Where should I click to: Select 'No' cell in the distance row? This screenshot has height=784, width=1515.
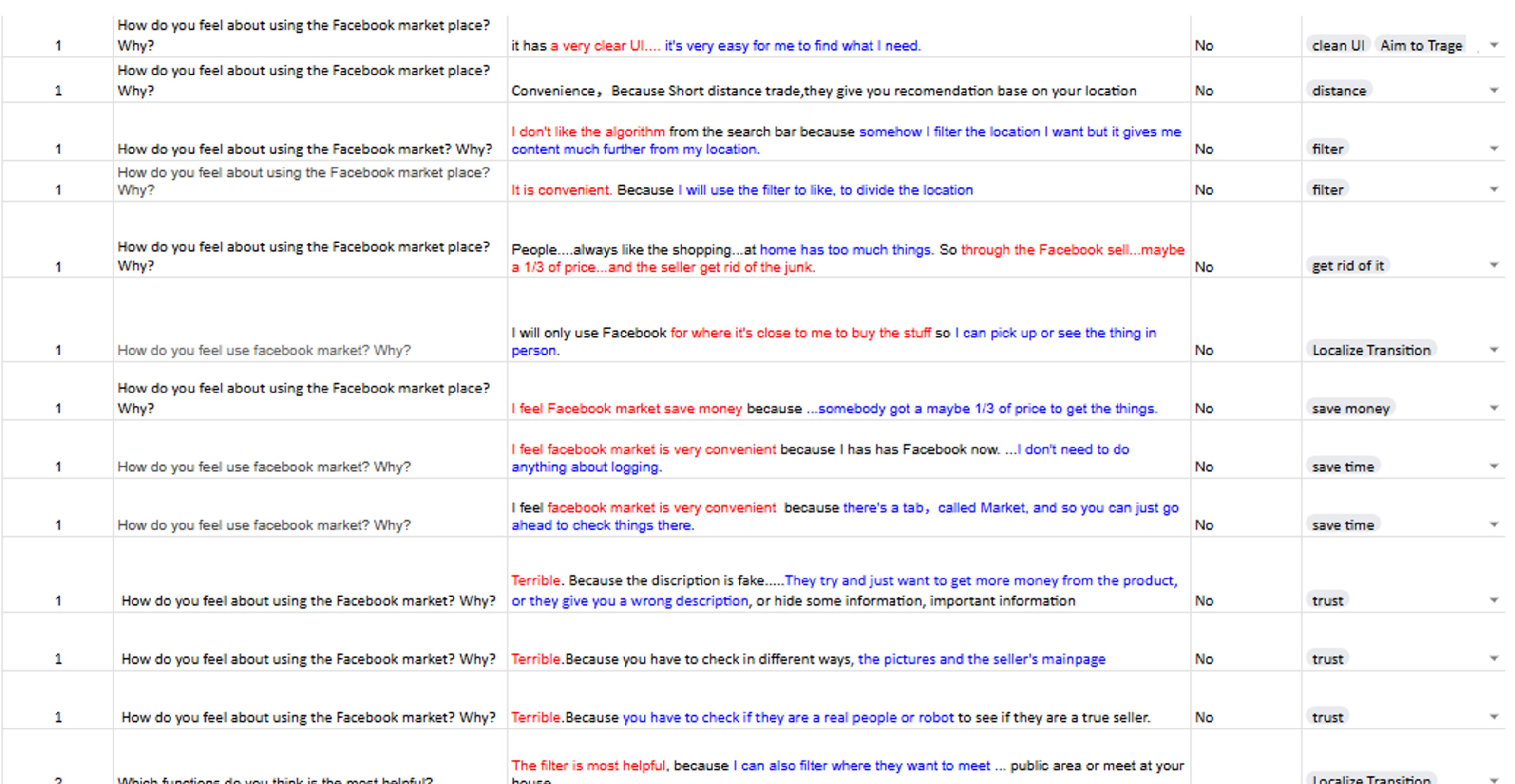[1246, 80]
